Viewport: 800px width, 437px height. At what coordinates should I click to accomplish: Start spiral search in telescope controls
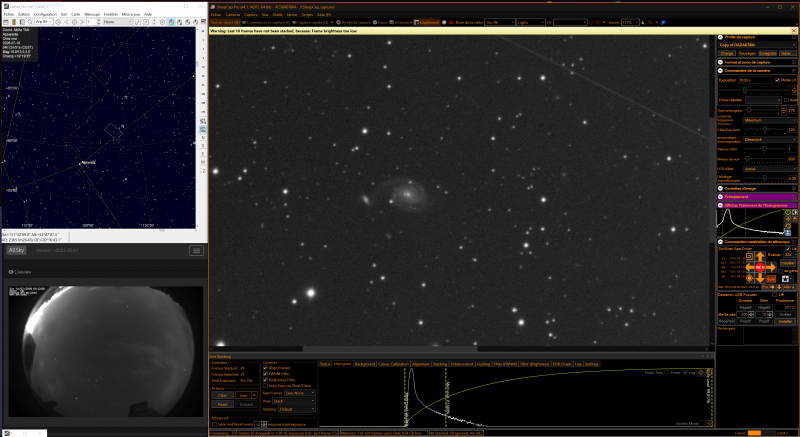(x=750, y=256)
